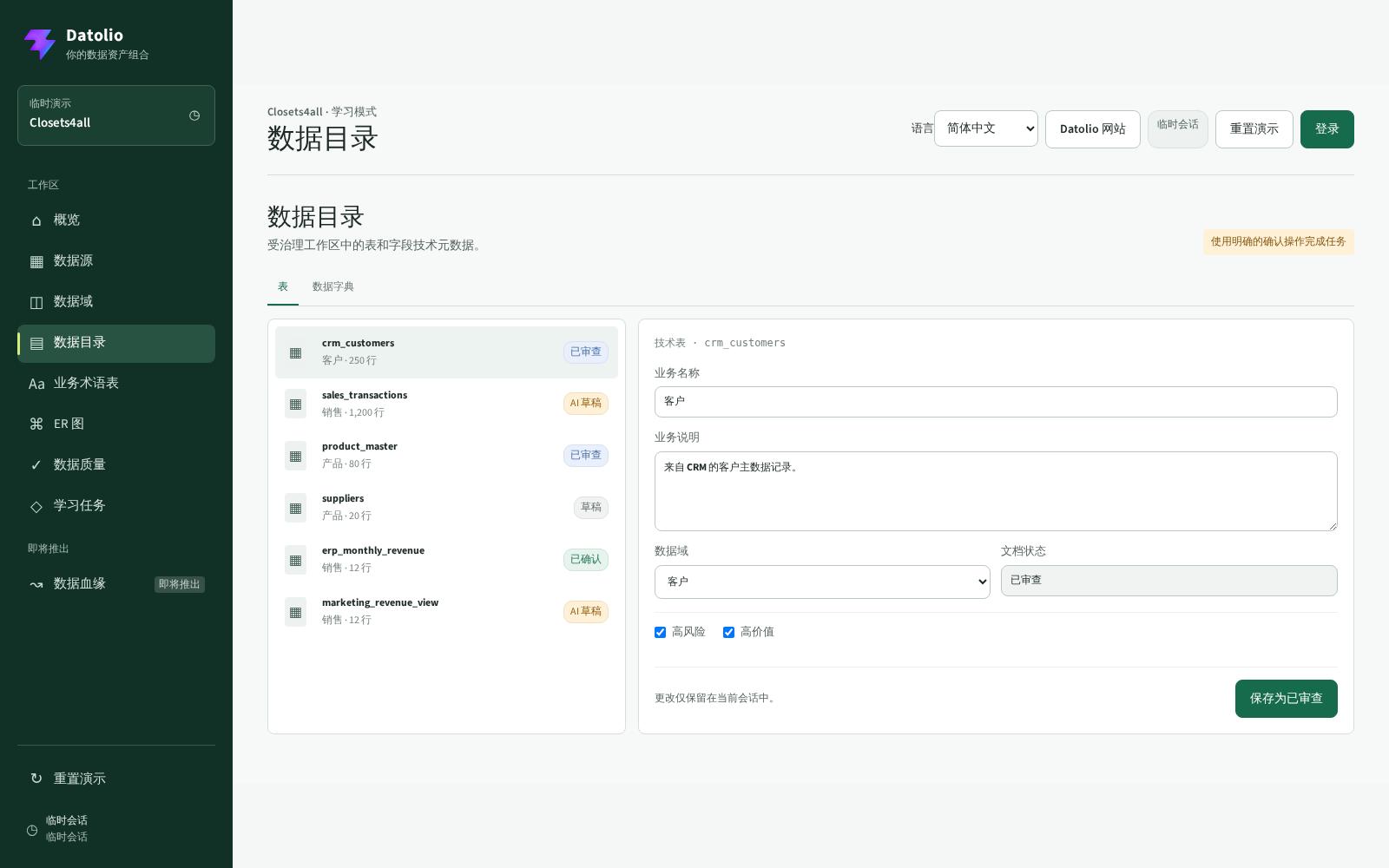Click the Datolio 网站 button
Viewport: 1389px width, 868px height.
point(1092,129)
